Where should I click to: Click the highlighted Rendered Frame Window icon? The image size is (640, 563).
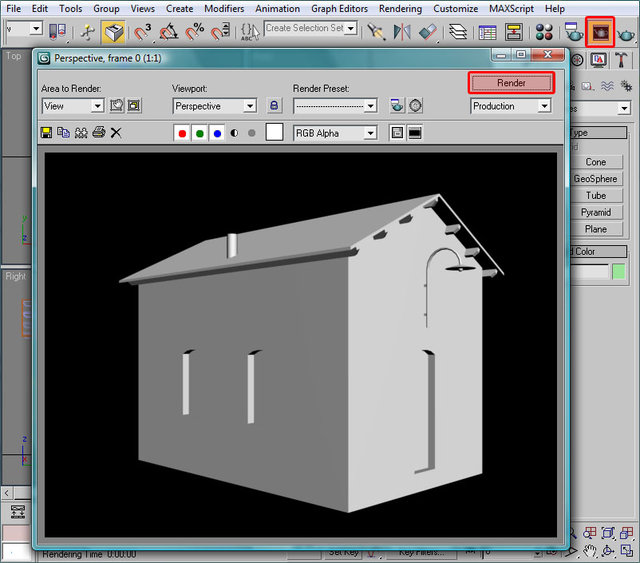(x=600, y=32)
